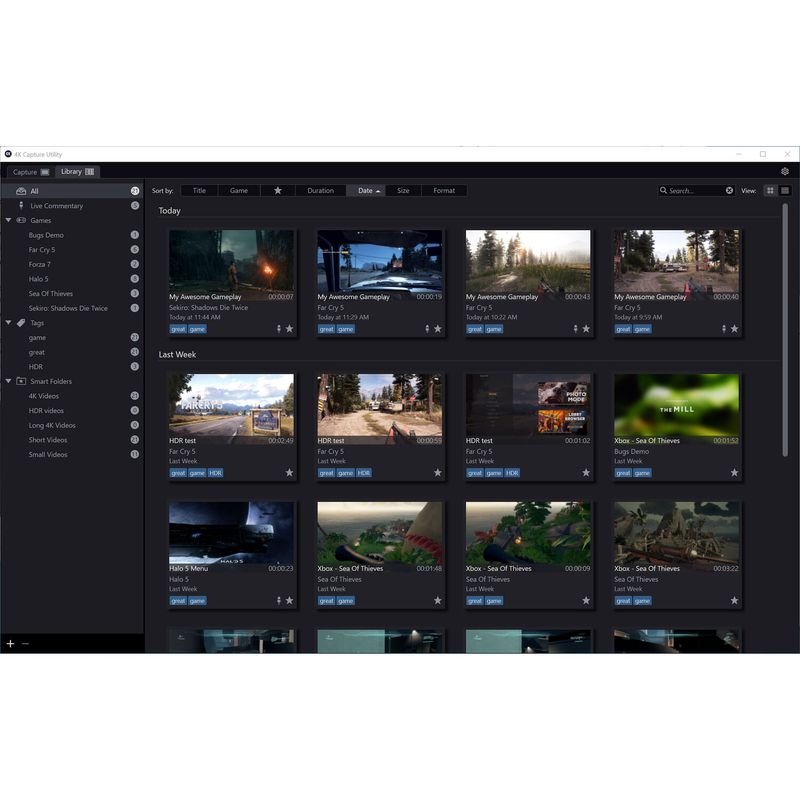Screen dimensions: 800x800
Task: Open the Short Videos smart folder
Action: (x=72, y=440)
